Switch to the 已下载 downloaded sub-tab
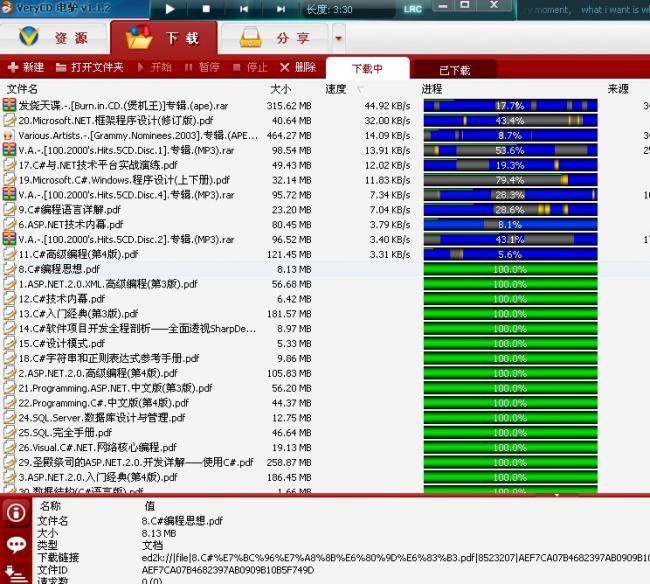Screen dimensions: 650x584 (454, 70)
